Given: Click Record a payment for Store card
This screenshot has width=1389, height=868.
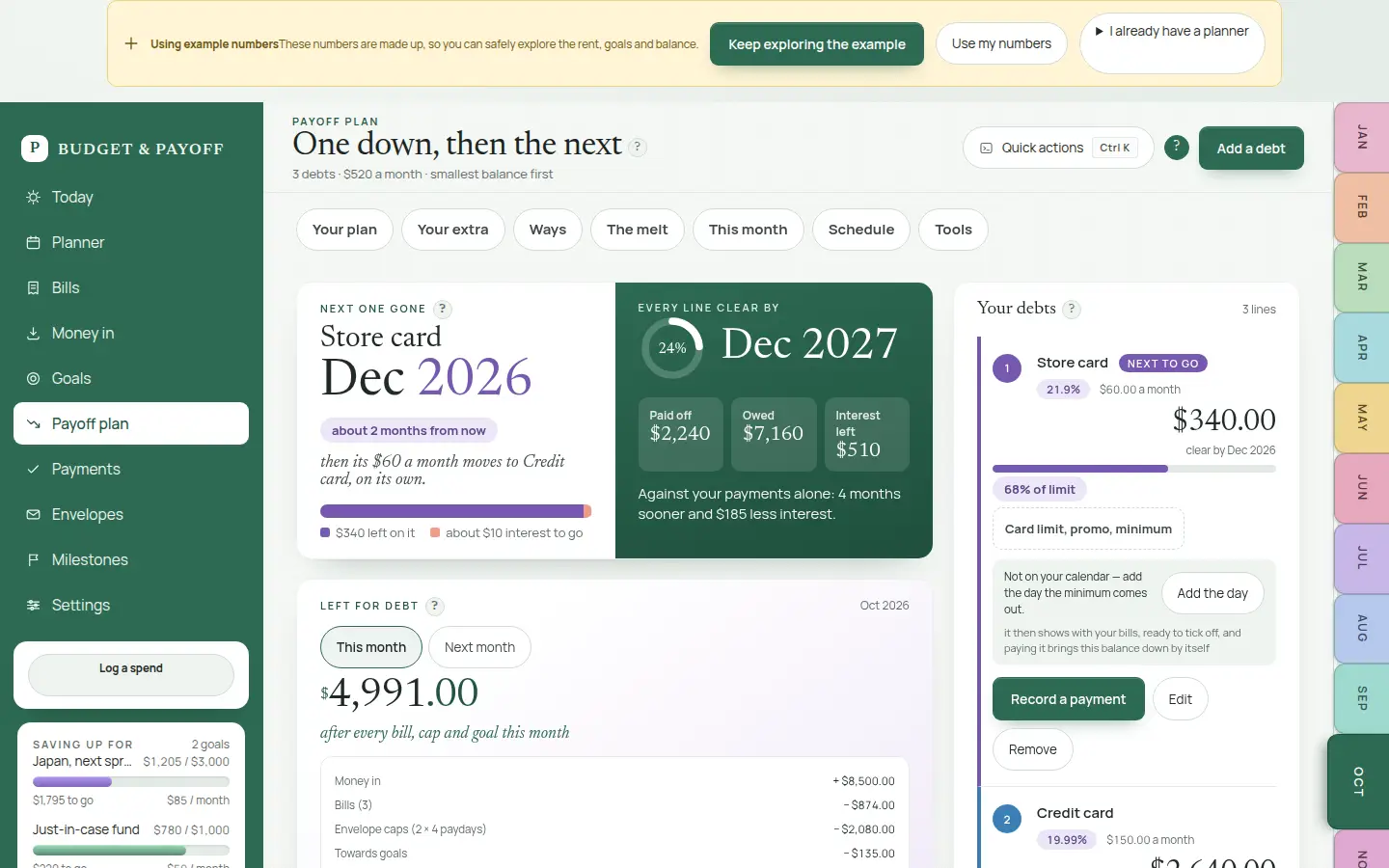Looking at the screenshot, I should point(1069,699).
